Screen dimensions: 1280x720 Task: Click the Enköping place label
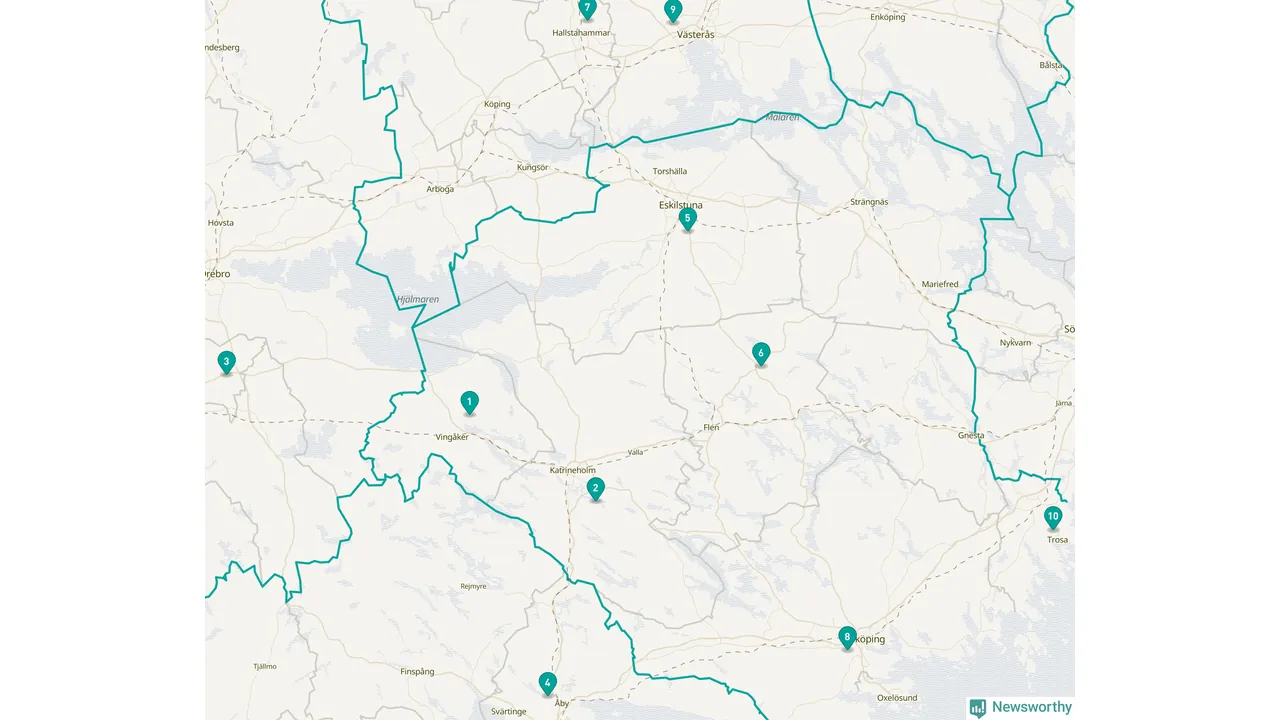888,17
